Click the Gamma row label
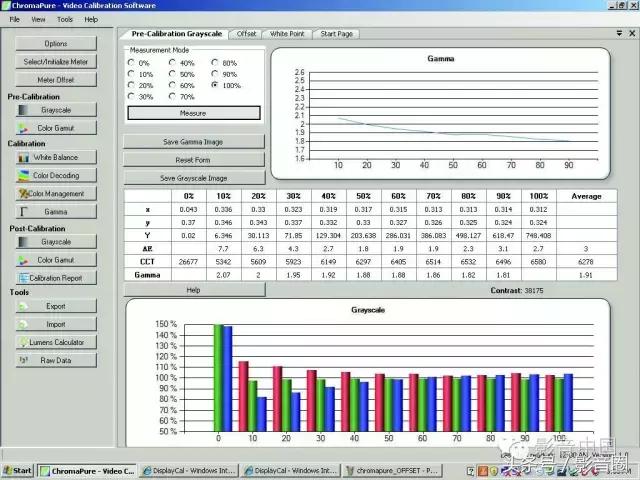This screenshot has width=640, height=480. (x=147, y=275)
